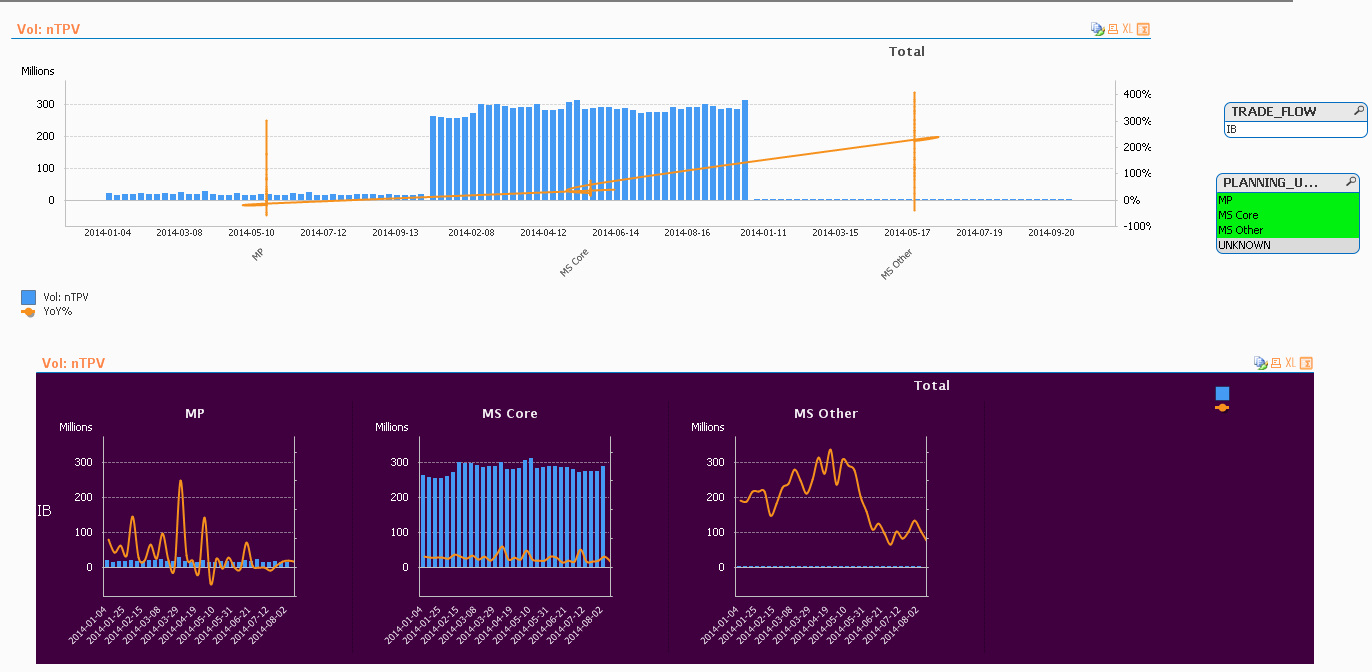The image size is (1372, 672).
Task: Click XL export icon on purple trellis chart
Action: click(x=1290, y=363)
